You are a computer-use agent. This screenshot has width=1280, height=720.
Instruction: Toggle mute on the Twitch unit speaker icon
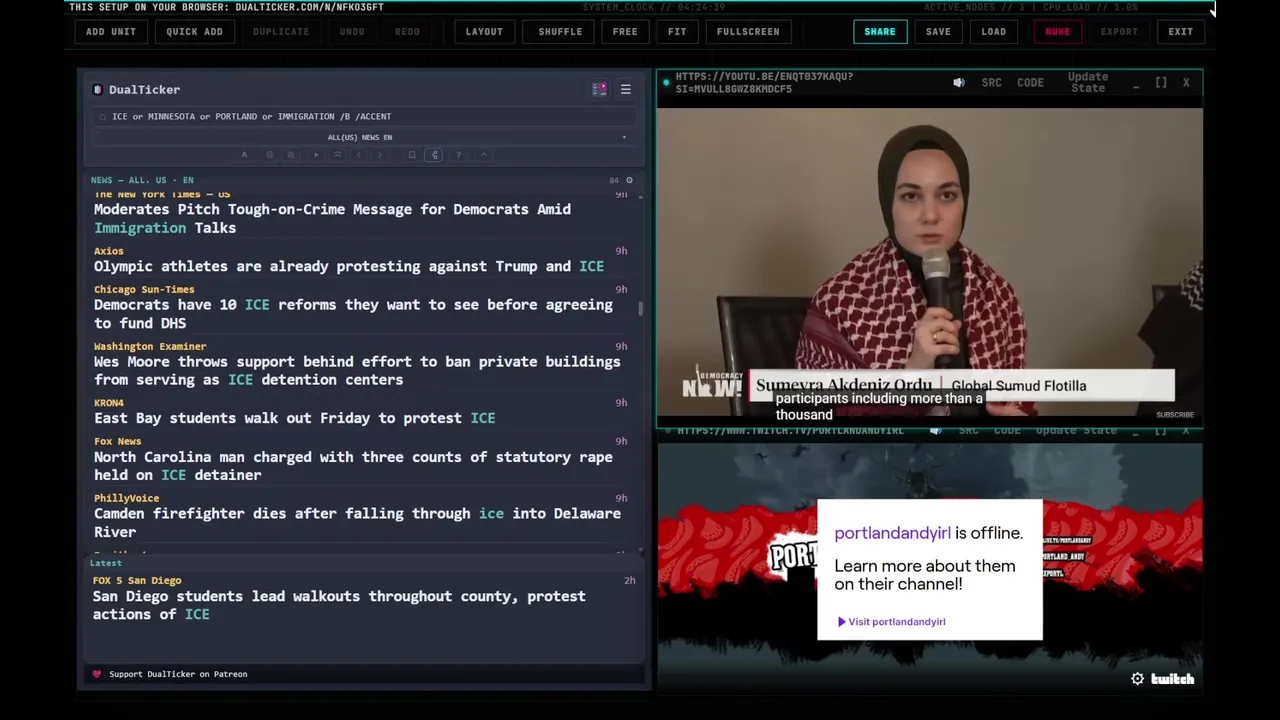tap(936, 431)
